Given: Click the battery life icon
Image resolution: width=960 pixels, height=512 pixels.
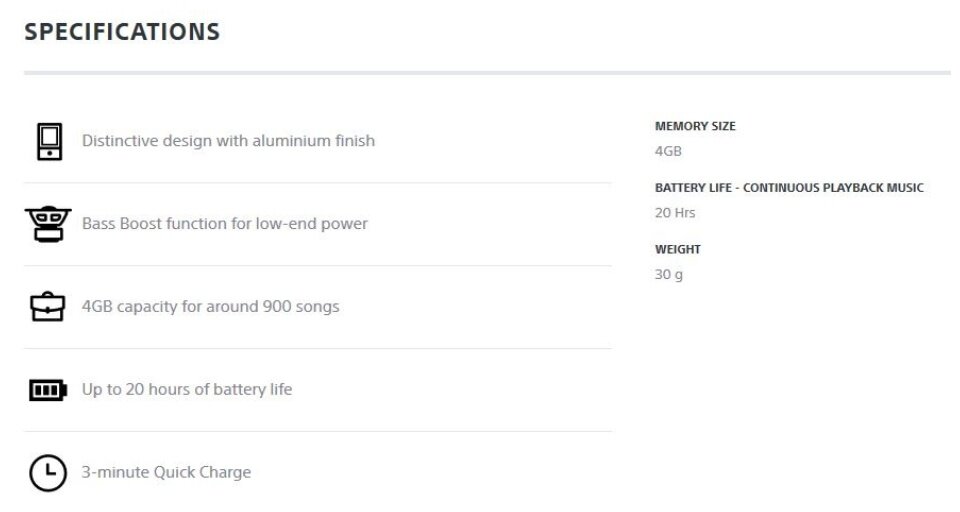Looking at the screenshot, I should click(x=48, y=390).
